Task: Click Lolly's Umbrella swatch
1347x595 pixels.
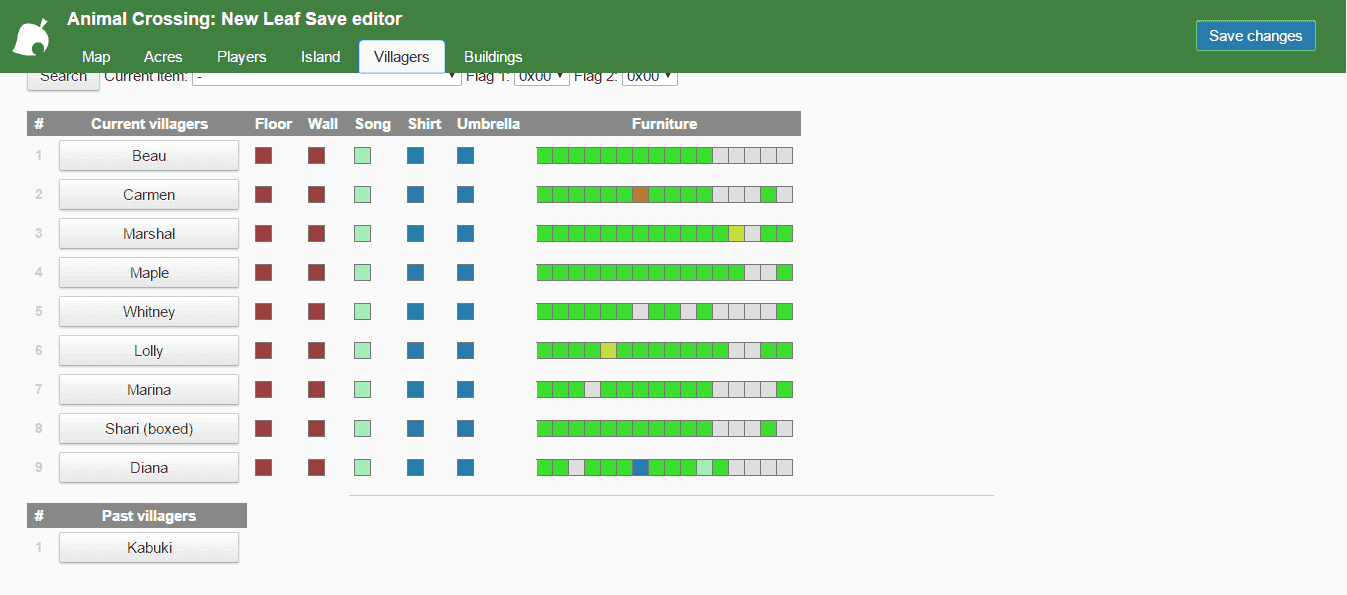Action: (x=465, y=351)
